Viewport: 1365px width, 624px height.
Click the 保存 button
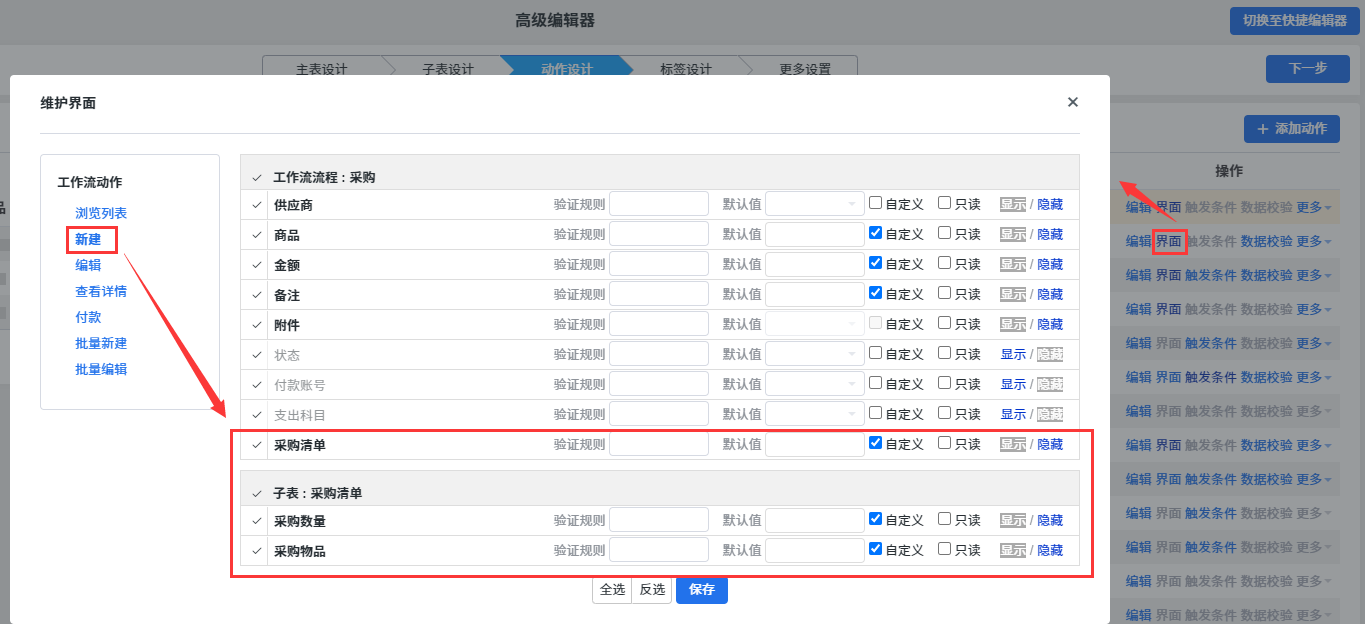[x=702, y=590]
